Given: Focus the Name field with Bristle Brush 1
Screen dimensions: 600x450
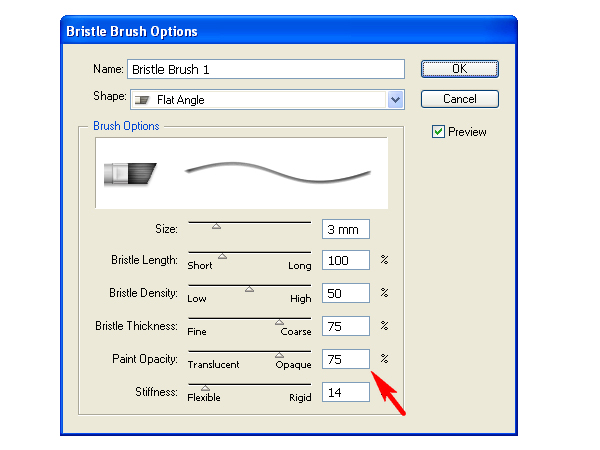Looking at the screenshot, I should (x=266, y=69).
